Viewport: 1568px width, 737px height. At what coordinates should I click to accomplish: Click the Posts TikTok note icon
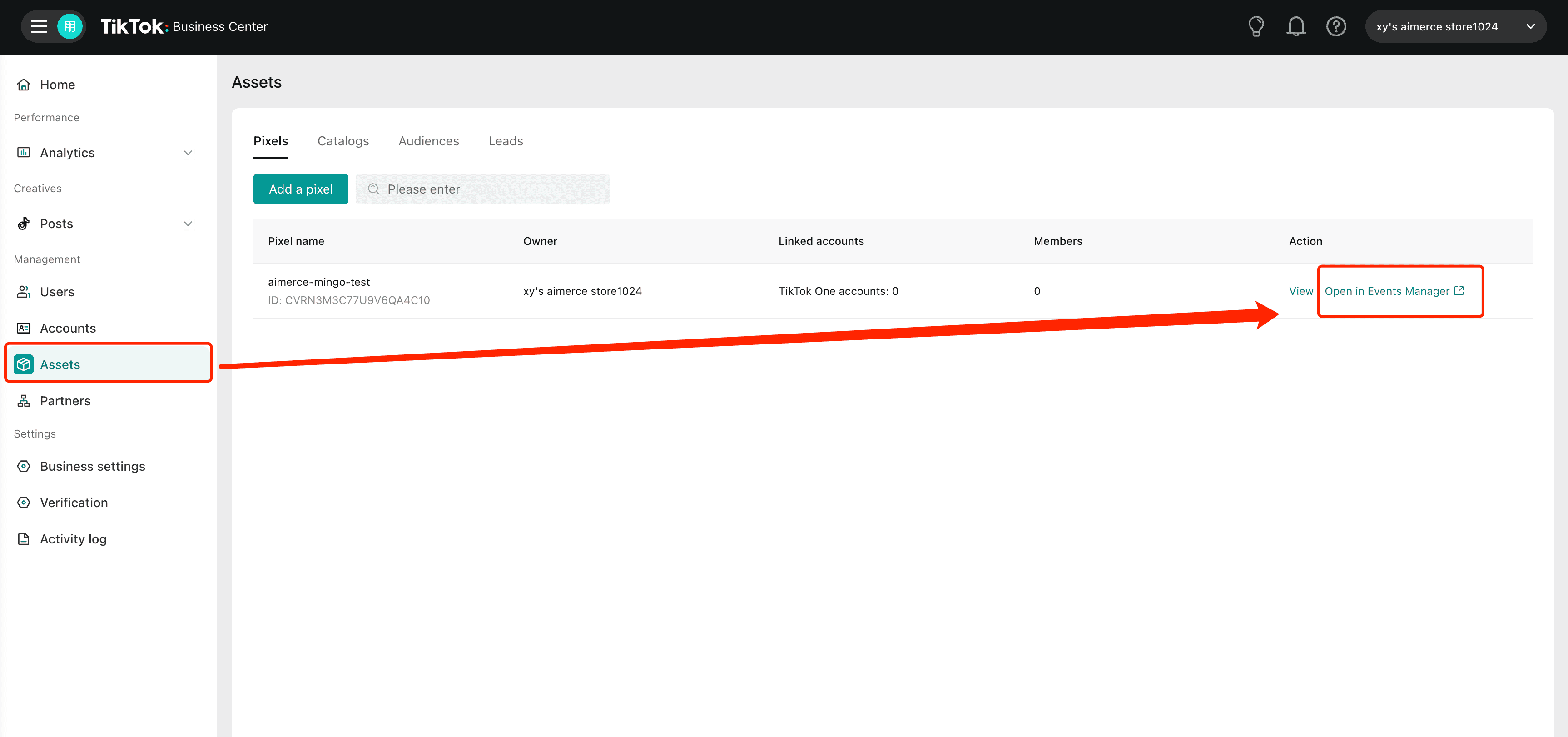(24, 224)
